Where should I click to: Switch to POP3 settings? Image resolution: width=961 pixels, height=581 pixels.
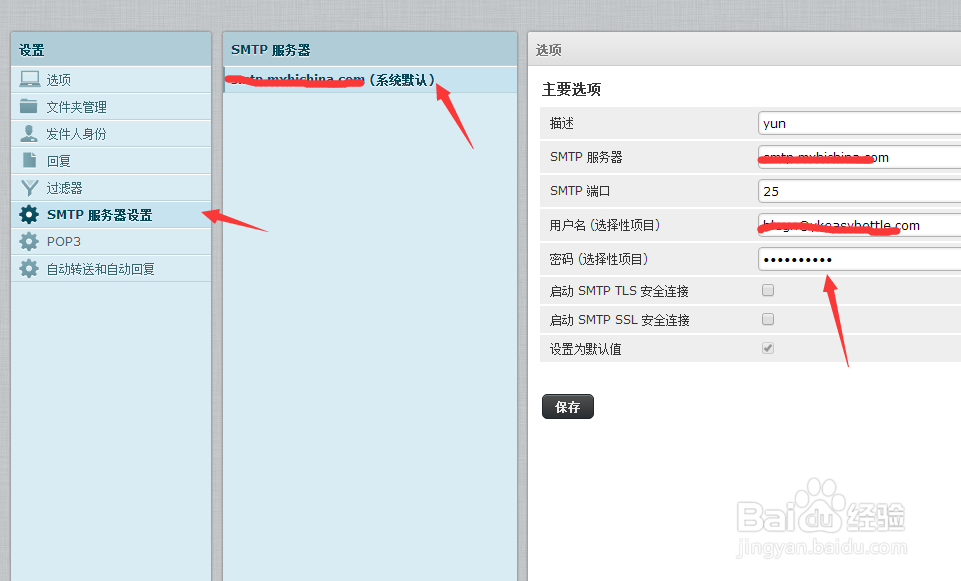point(64,241)
